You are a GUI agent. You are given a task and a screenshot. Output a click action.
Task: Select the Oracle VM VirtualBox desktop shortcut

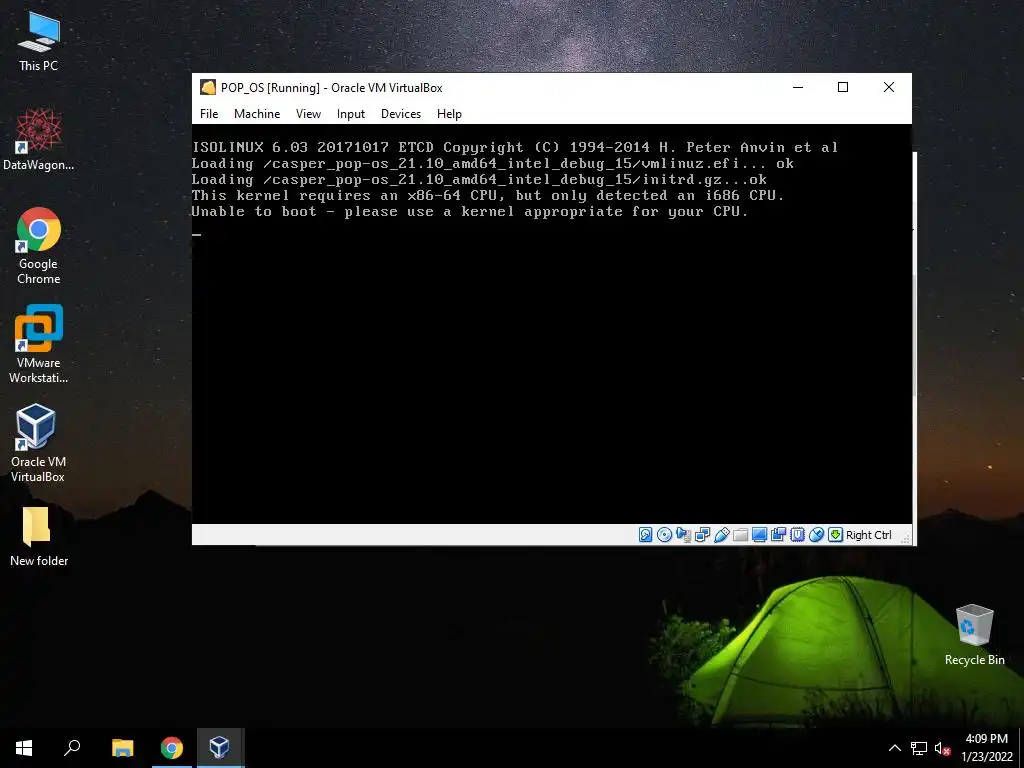[x=38, y=443]
